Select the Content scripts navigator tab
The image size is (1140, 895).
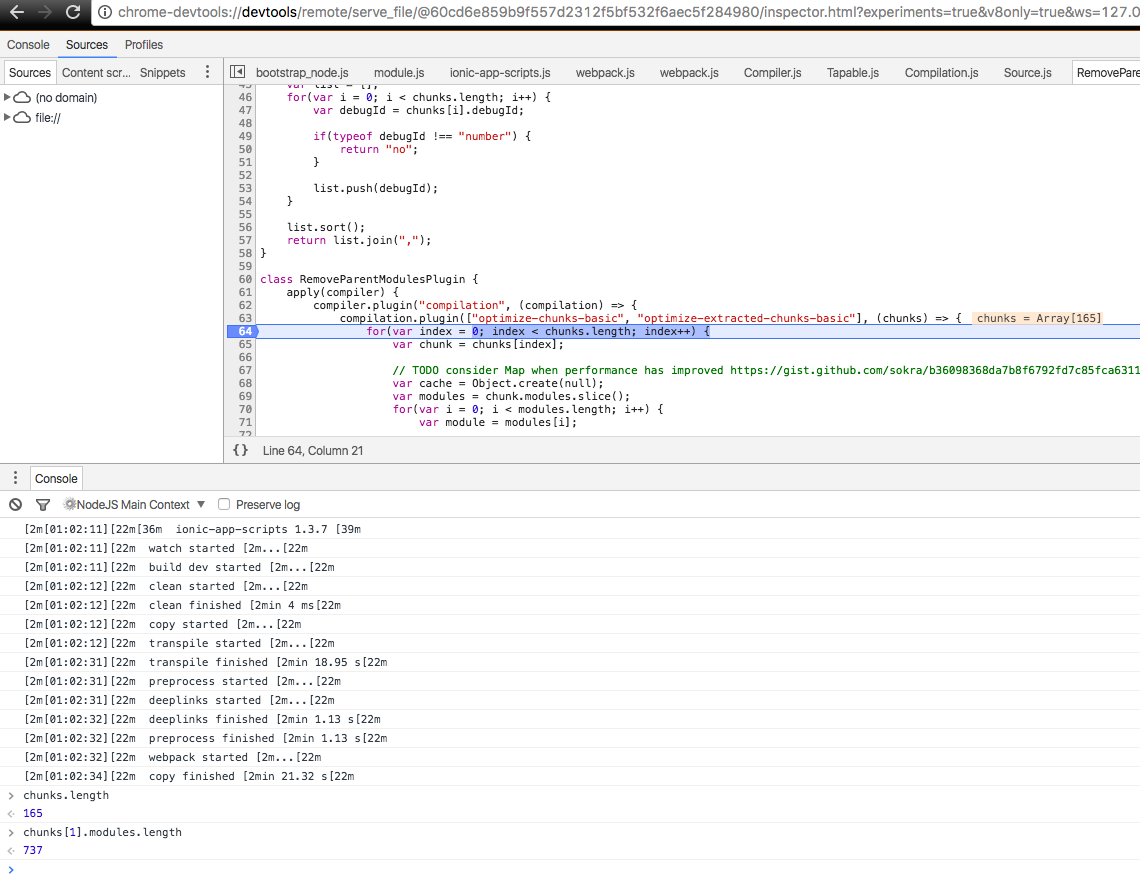(96, 72)
